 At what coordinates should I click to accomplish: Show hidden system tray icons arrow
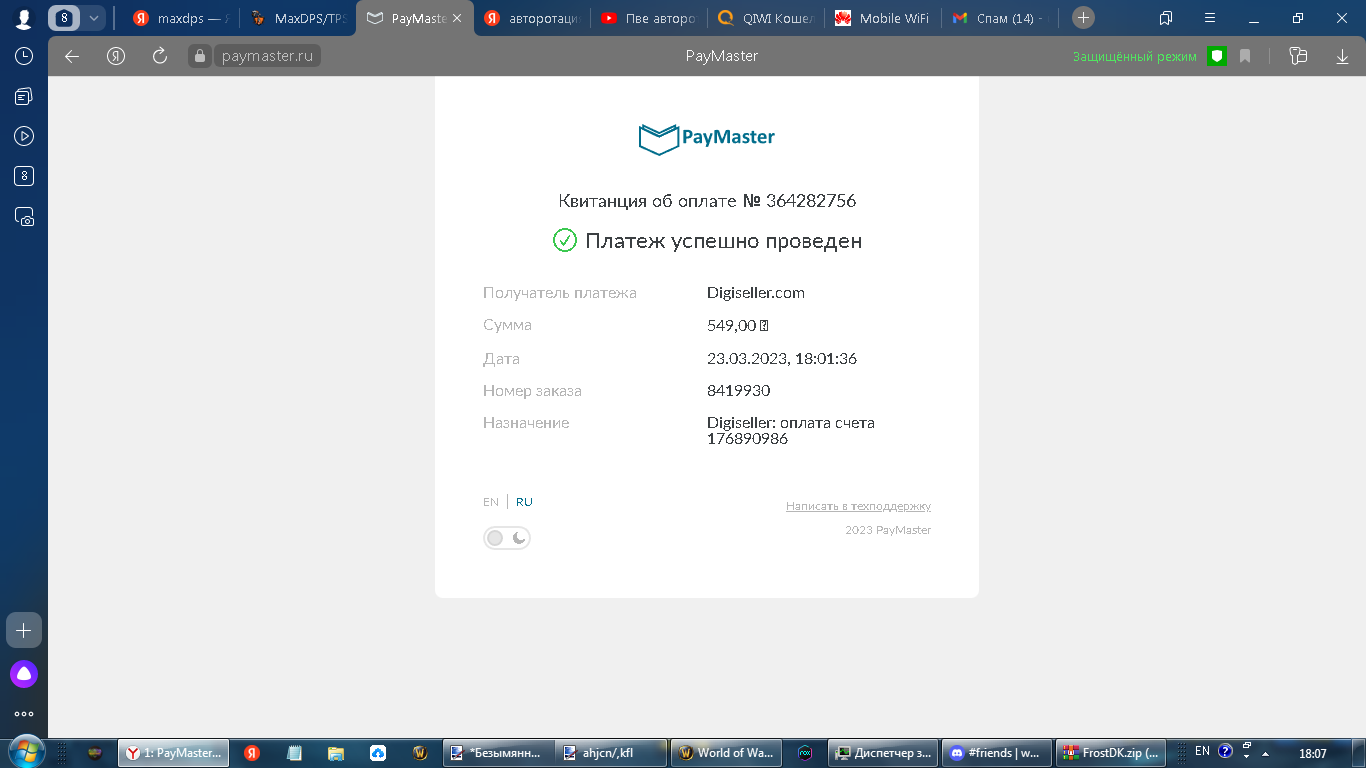[x=1266, y=753]
